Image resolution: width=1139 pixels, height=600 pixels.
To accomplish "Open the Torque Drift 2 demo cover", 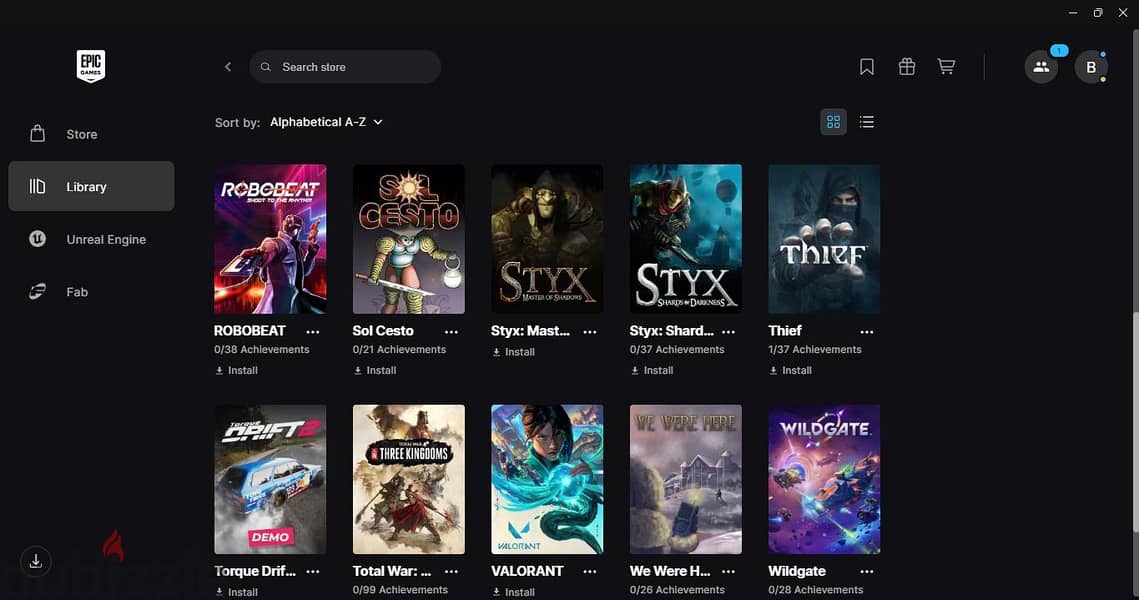I will (270, 479).
